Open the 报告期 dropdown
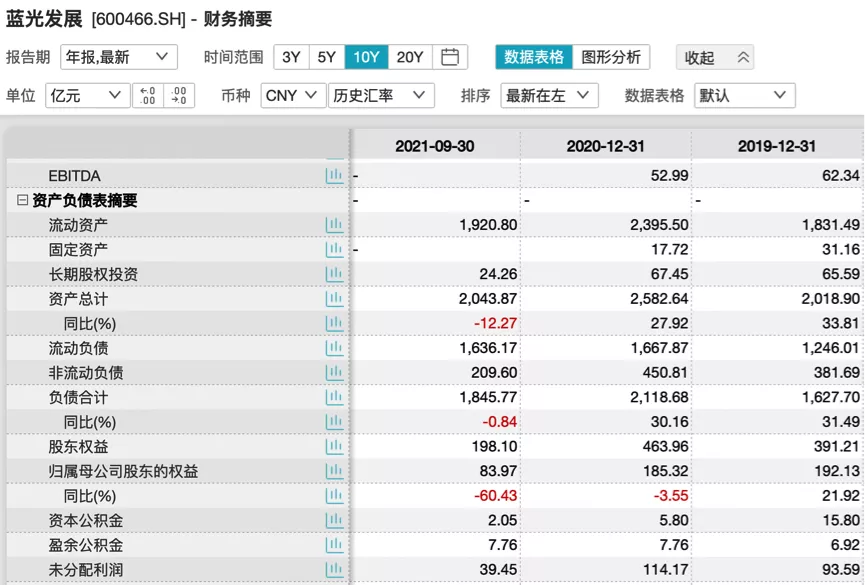865x585 pixels. (x=118, y=57)
